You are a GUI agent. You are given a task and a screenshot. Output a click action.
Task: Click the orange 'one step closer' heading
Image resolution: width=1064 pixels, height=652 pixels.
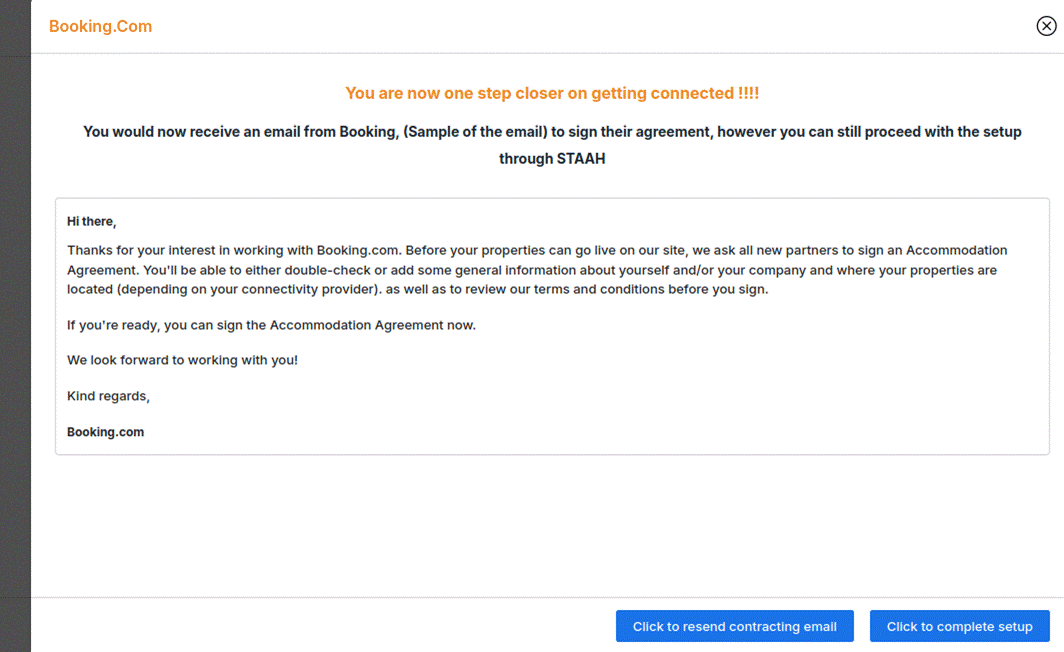[x=551, y=93]
